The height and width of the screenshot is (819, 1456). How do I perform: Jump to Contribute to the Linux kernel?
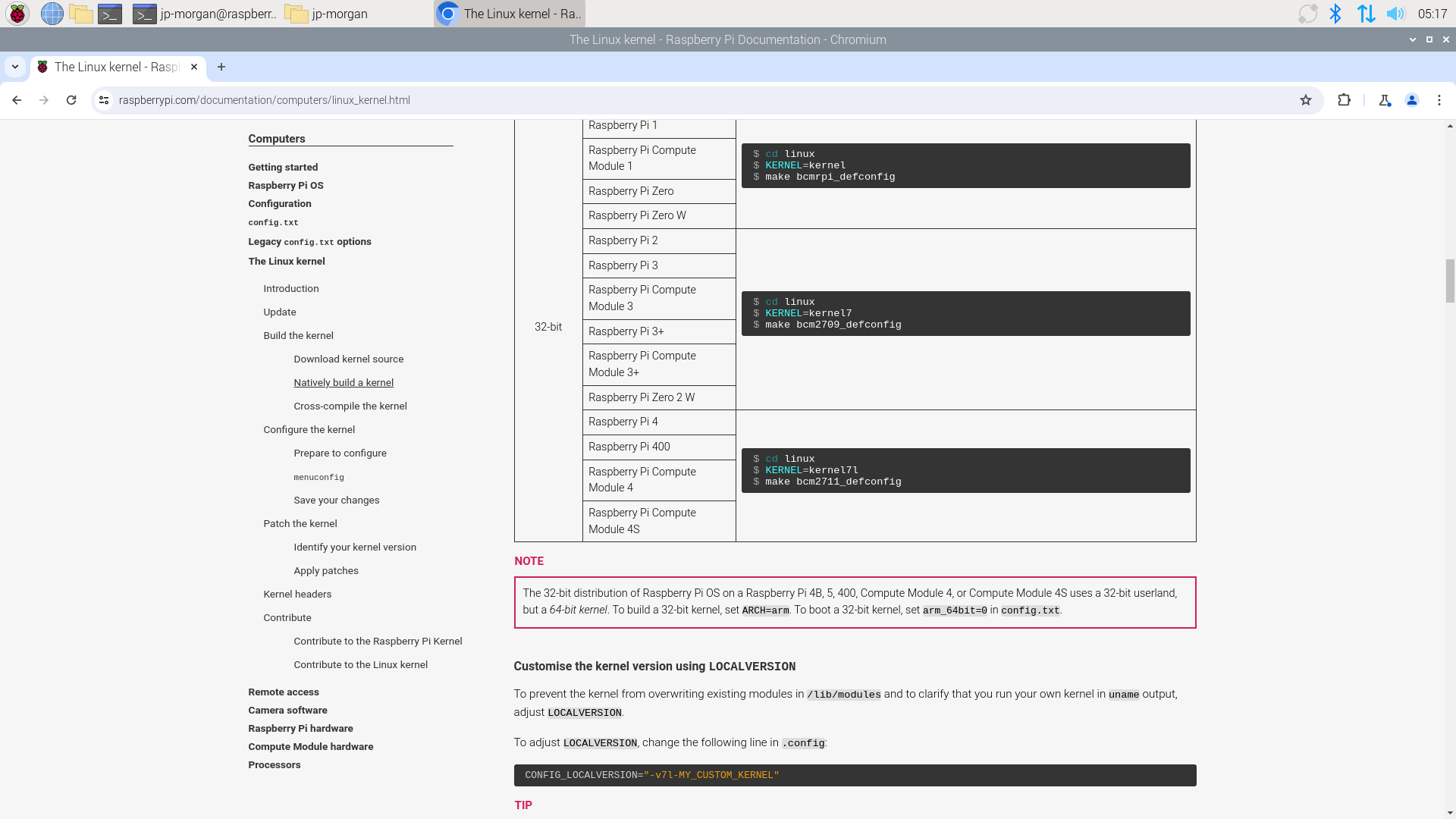(361, 664)
